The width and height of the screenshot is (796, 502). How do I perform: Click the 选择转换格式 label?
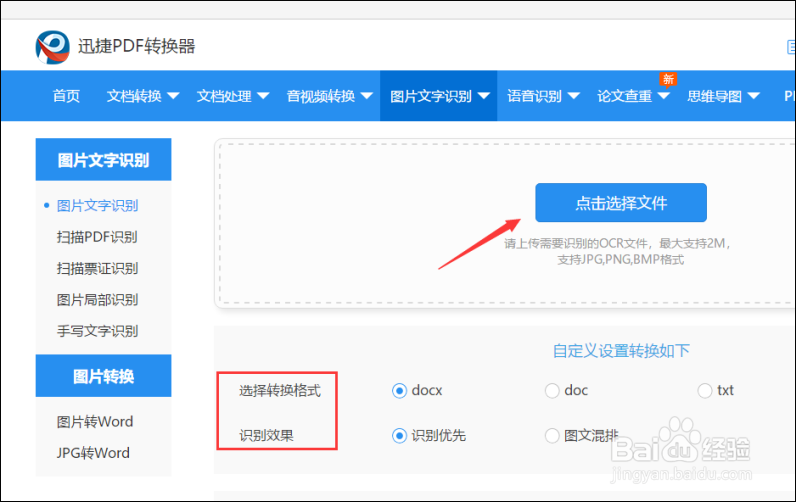pyautogui.click(x=280, y=391)
